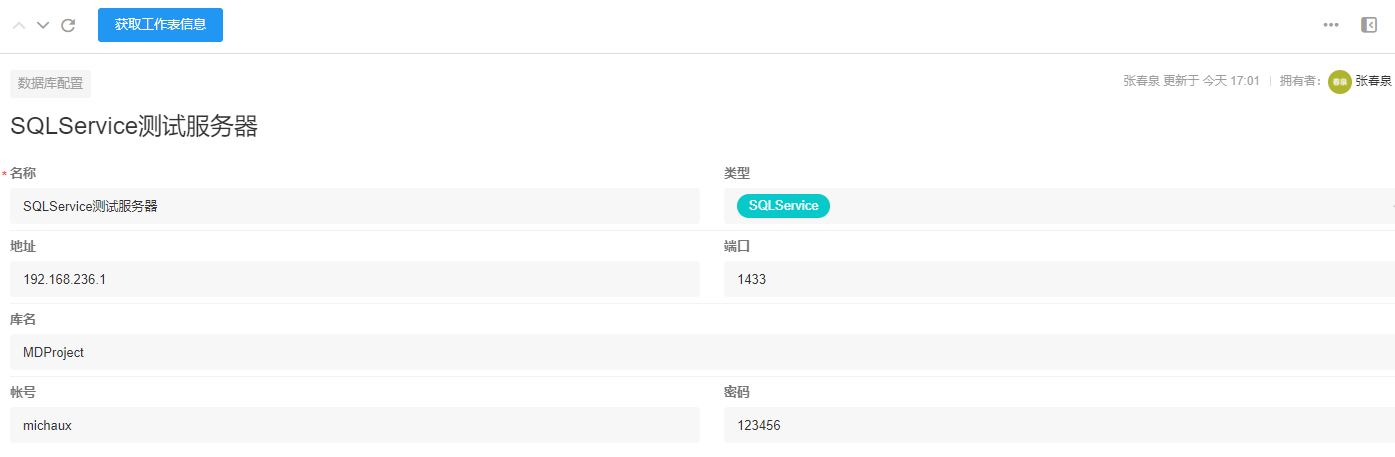1395x457 pixels.
Task: Click the owner avatar 春泉
Action: coord(1339,82)
